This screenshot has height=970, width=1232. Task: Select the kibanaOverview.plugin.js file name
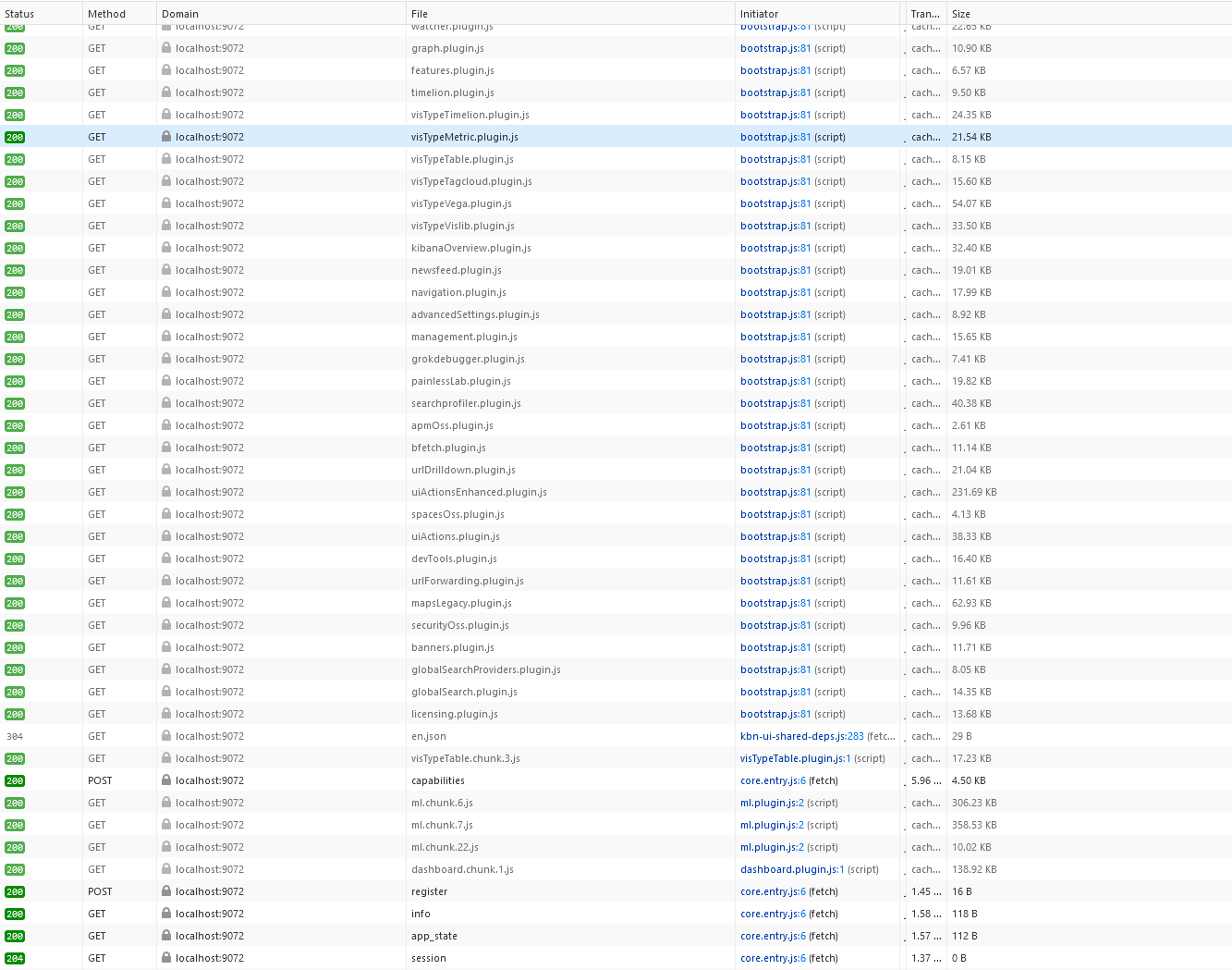click(x=471, y=248)
